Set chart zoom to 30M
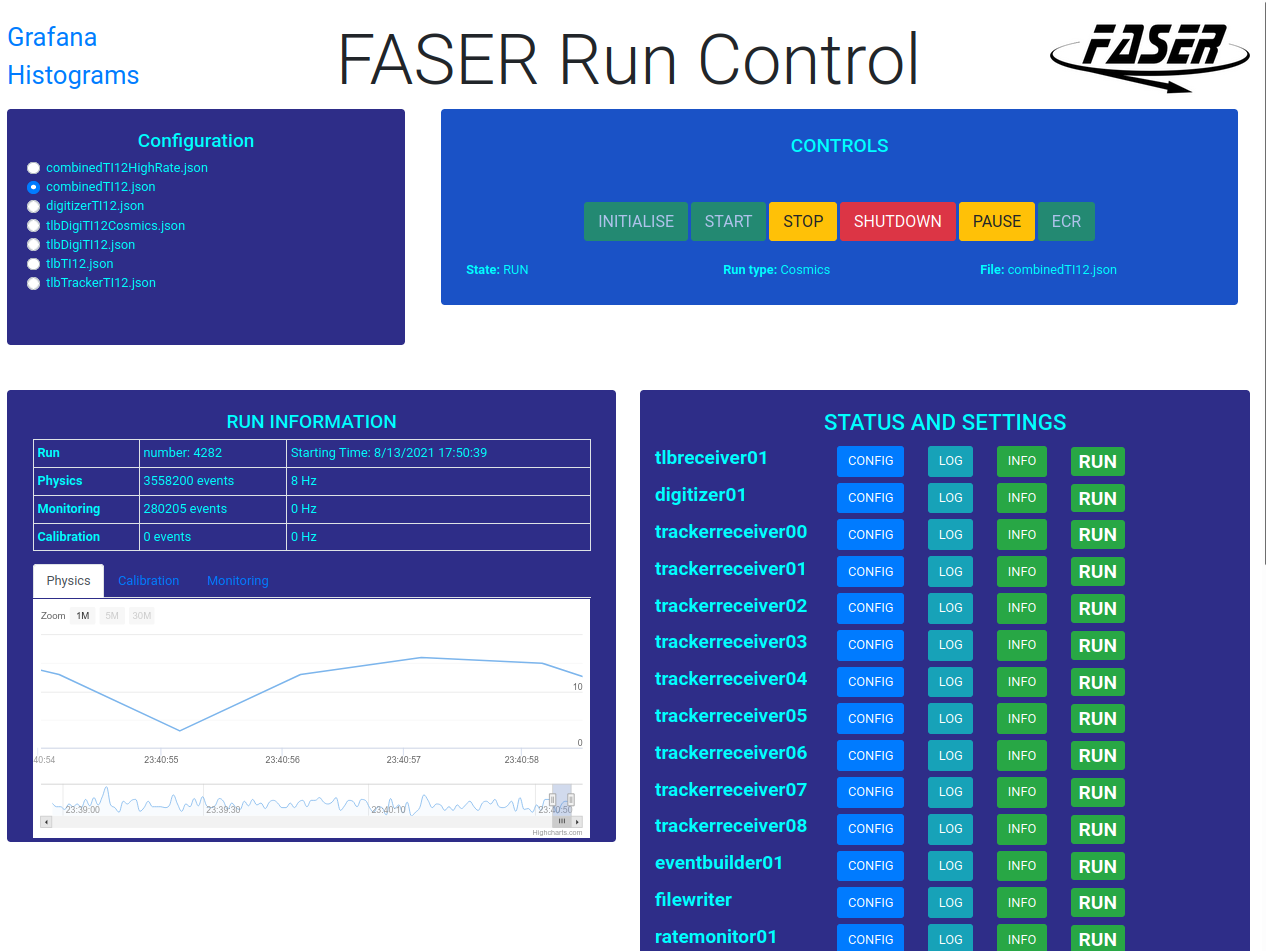 coord(142,616)
